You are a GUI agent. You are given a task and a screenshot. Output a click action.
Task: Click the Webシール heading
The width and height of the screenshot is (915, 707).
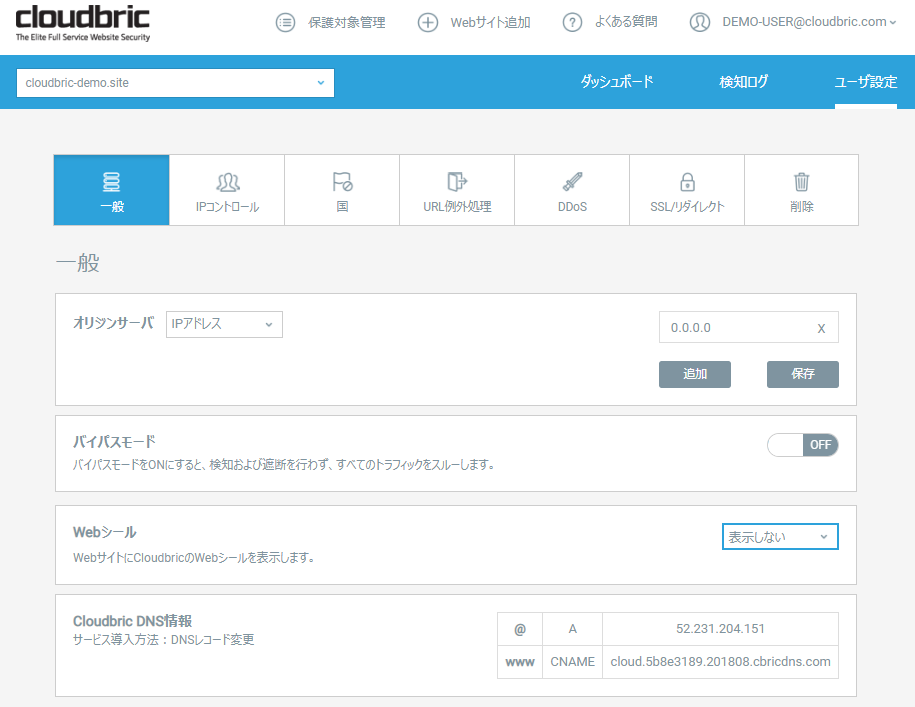point(104,532)
